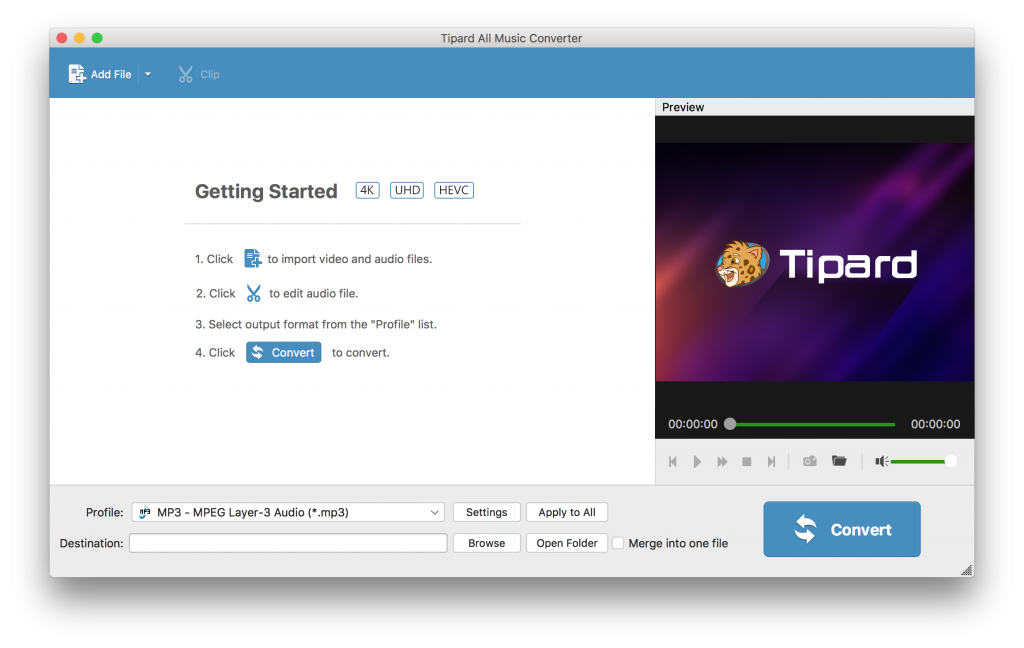
Task: Click the Add File icon
Action: point(75,73)
